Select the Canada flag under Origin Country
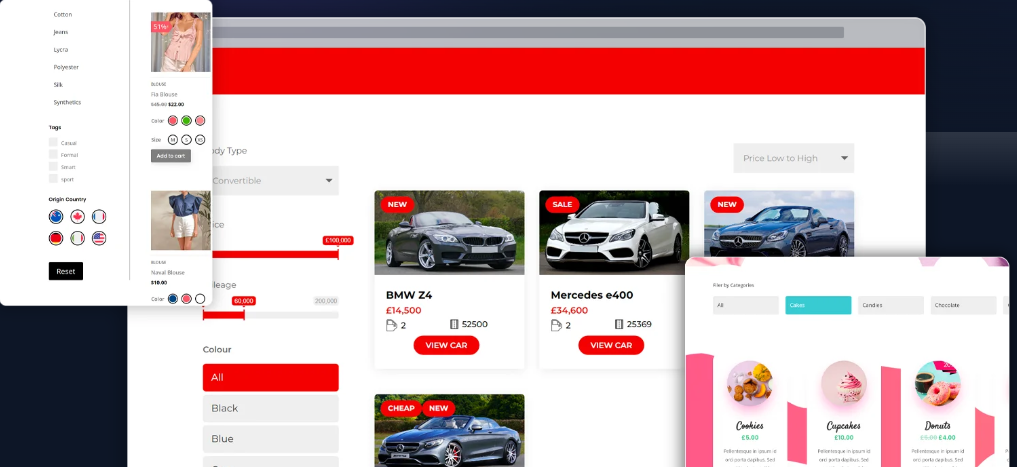The height and width of the screenshot is (467, 1017). pos(78,217)
